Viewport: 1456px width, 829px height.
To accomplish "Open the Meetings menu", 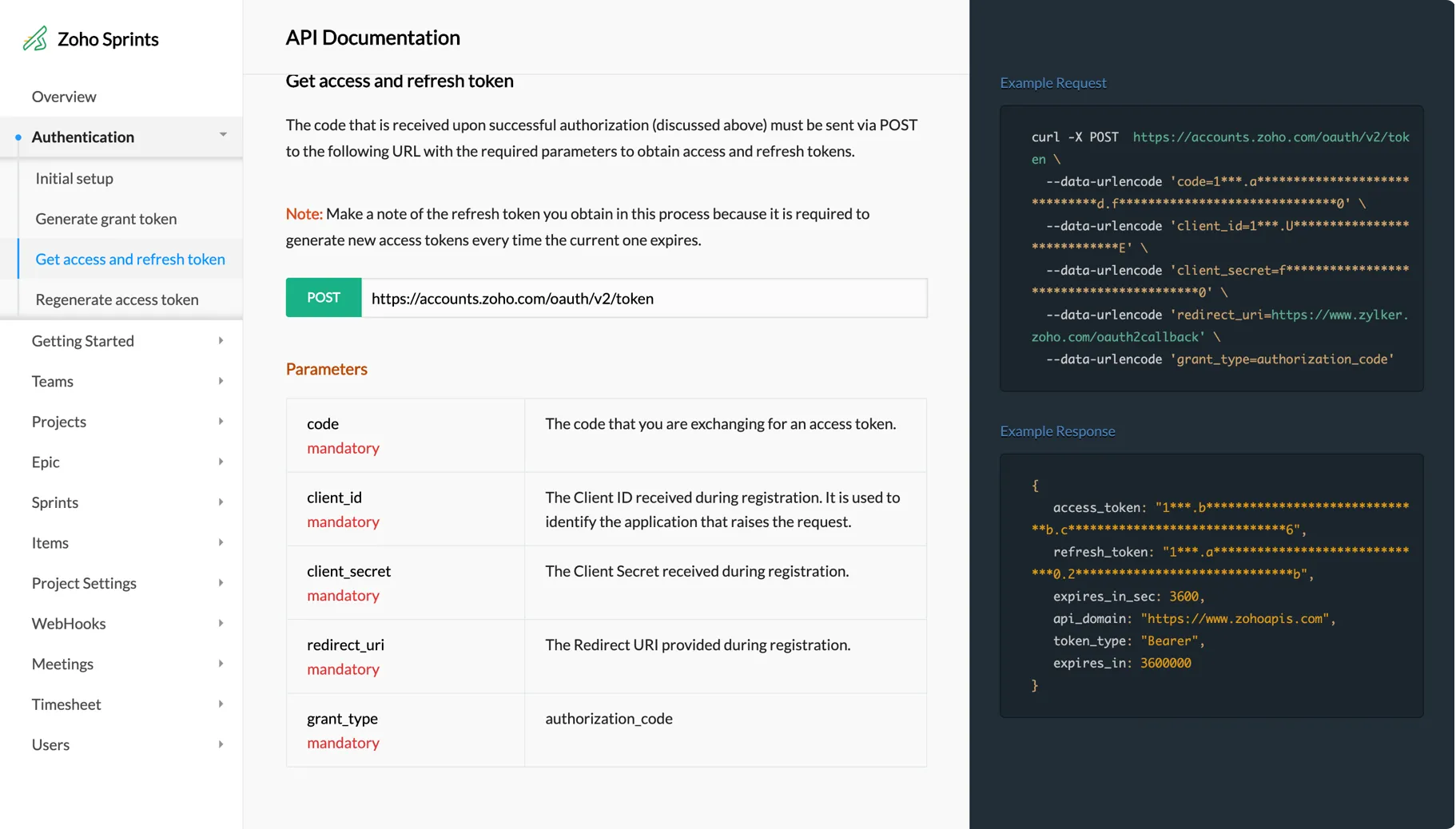I will 62,664.
